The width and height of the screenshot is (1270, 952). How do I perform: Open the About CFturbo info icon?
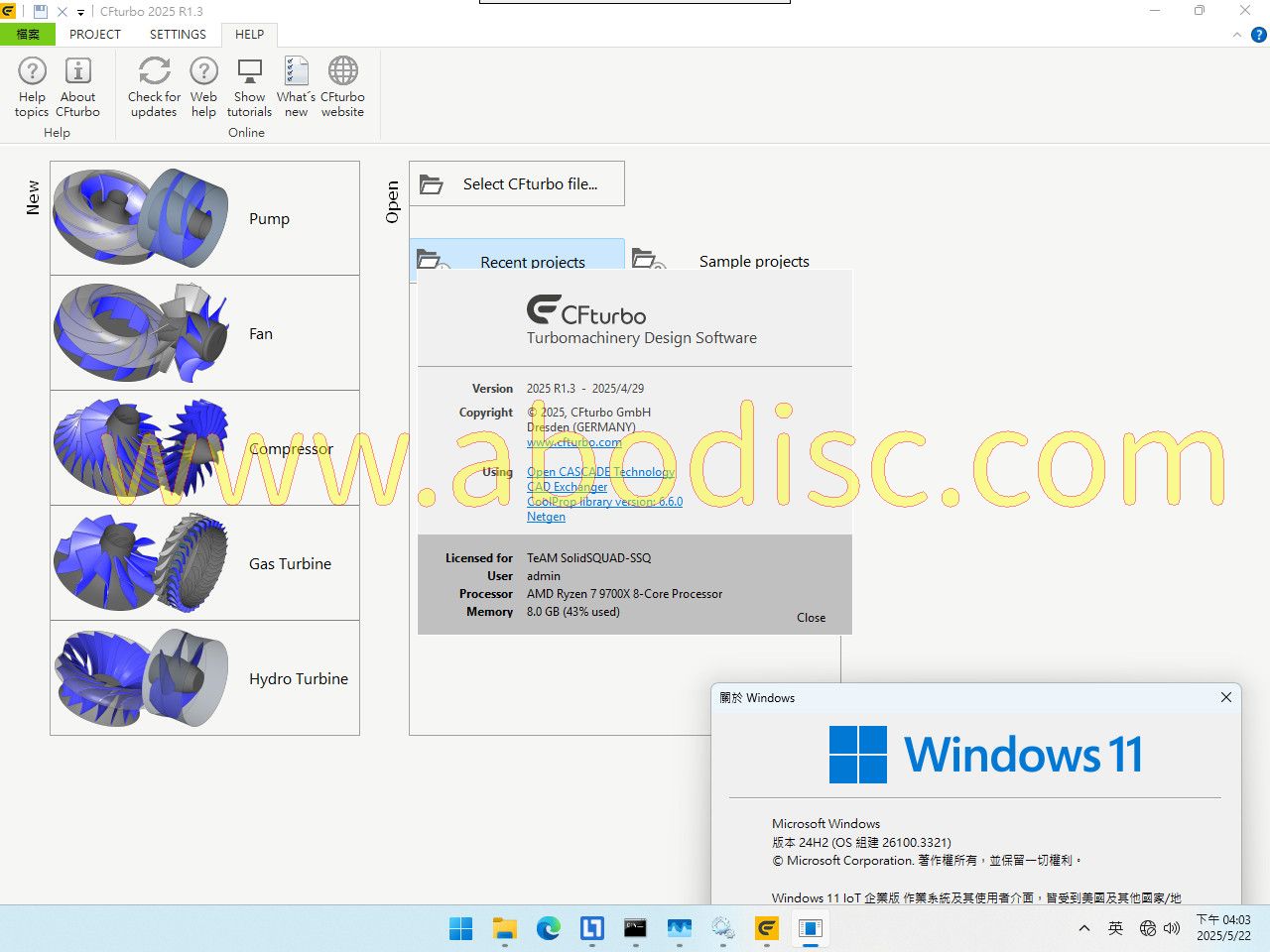pyautogui.click(x=77, y=87)
